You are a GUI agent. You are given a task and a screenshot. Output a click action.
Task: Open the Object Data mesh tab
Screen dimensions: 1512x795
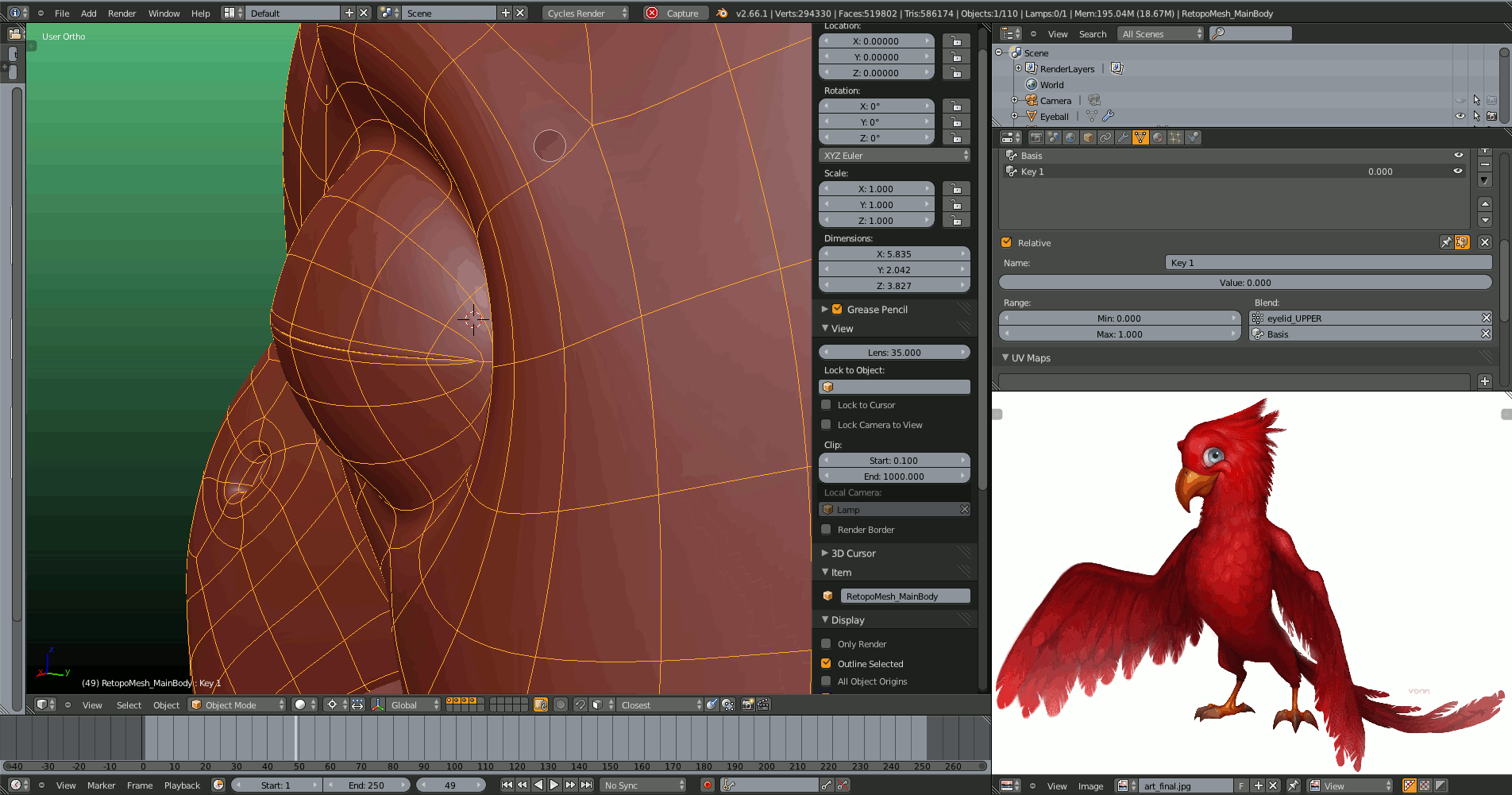[x=1140, y=137]
